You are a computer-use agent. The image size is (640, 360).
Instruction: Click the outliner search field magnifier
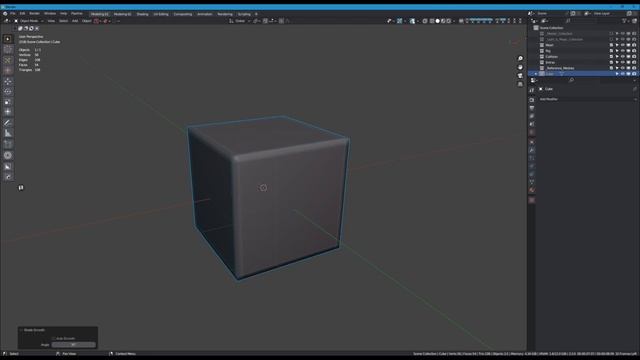(568, 21)
